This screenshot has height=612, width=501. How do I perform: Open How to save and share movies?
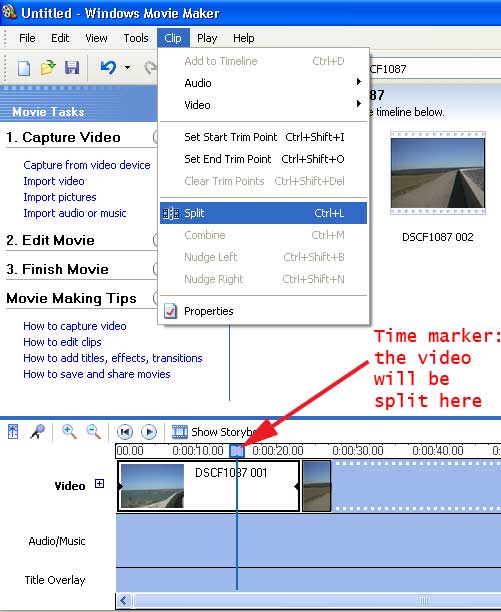(97, 374)
